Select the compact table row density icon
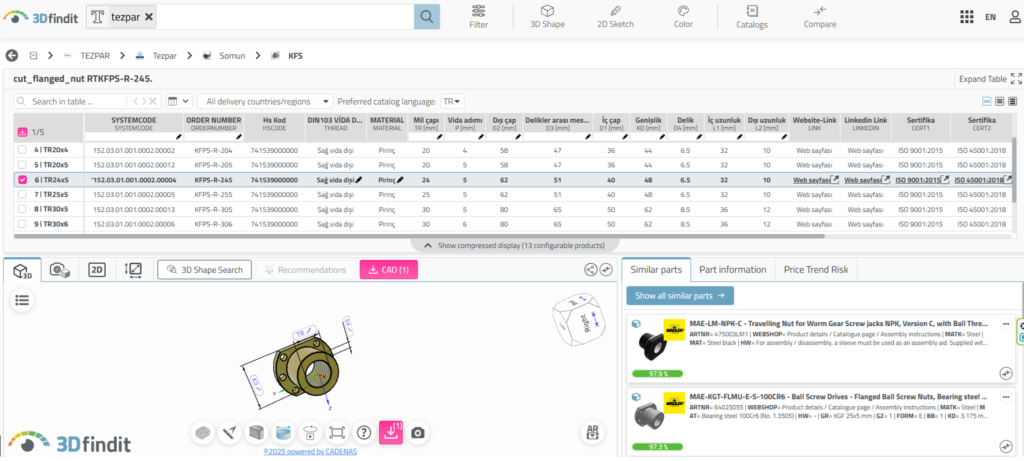Screen dimensions: 1024x461 987,101
